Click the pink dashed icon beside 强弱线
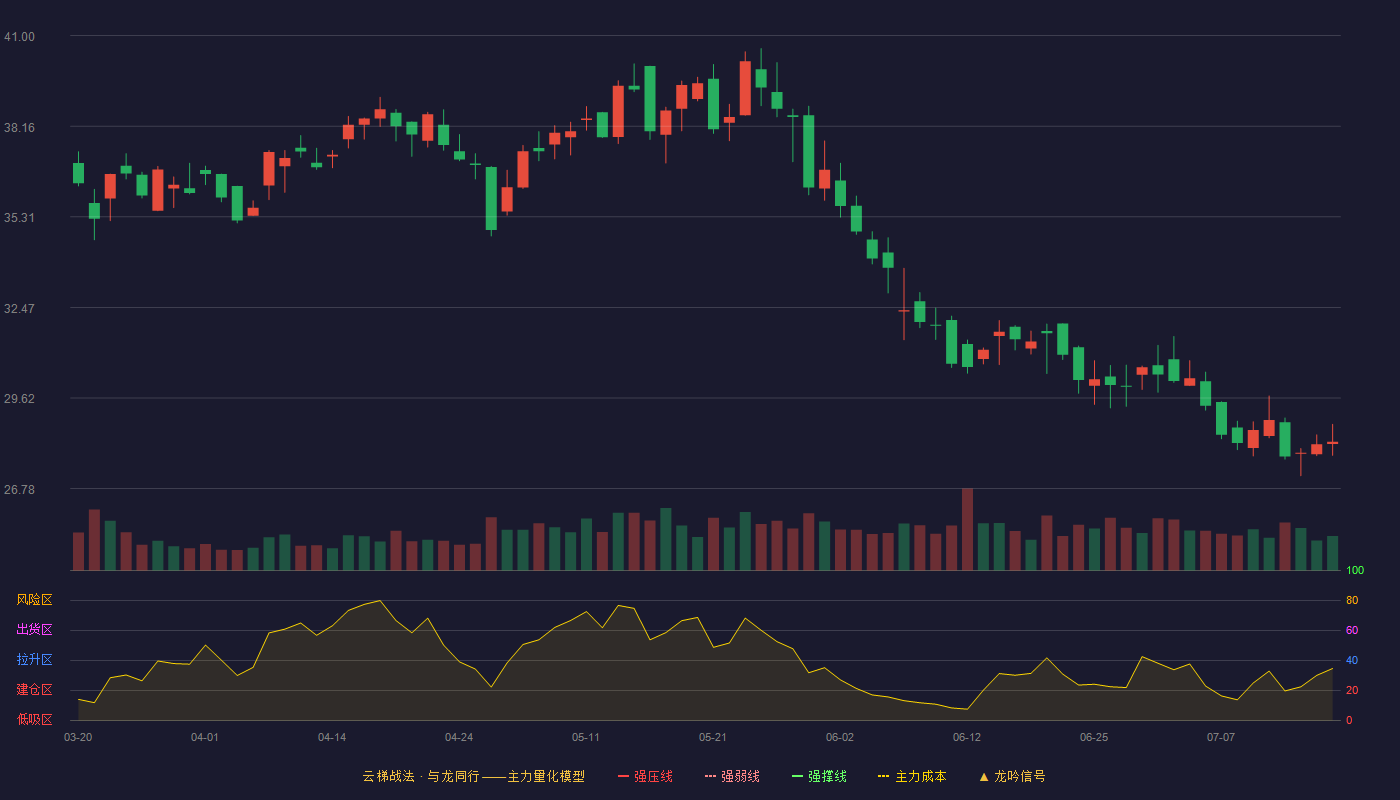The height and width of the screenshot is (800, 1400). 710,776
